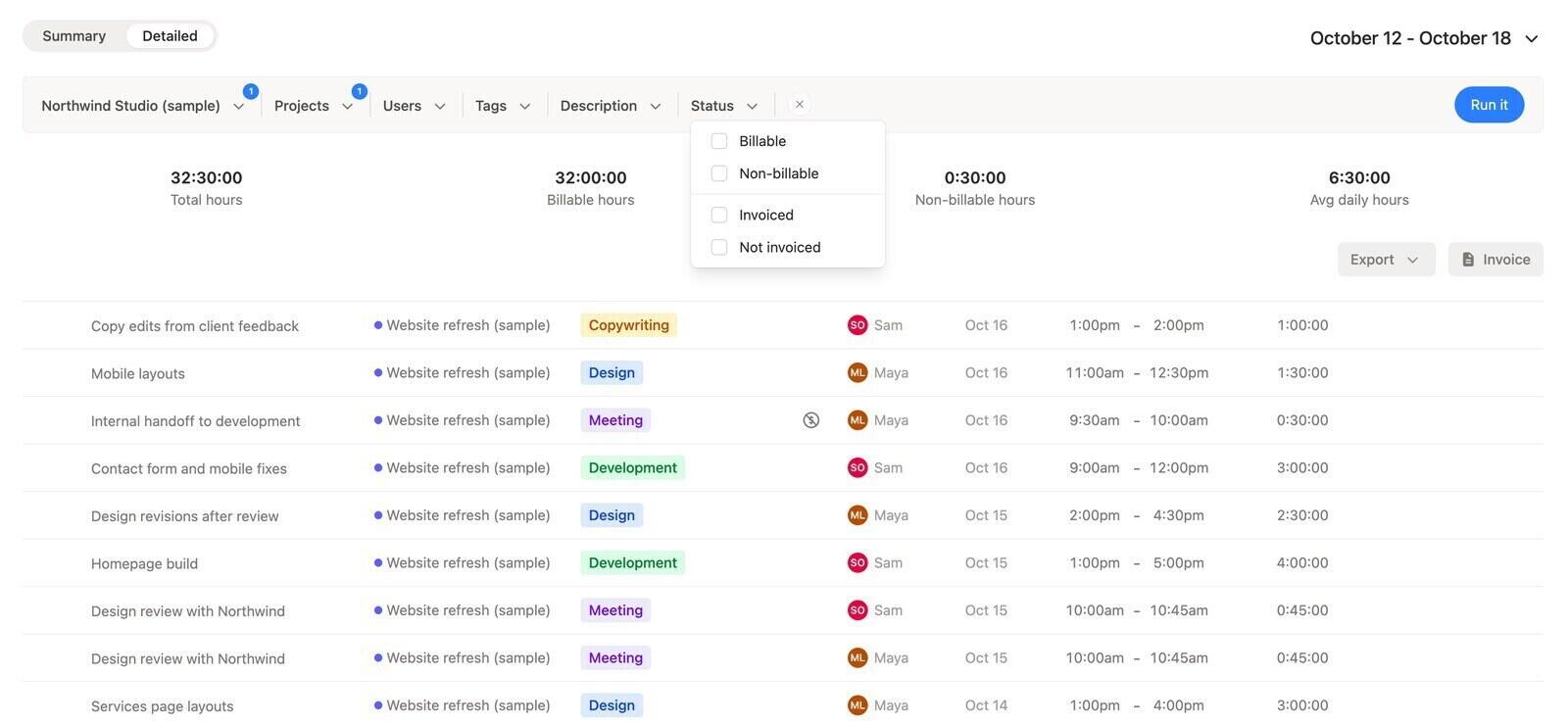Tick the Not invoiced checkbox
1568x726 pixels.
719,247
